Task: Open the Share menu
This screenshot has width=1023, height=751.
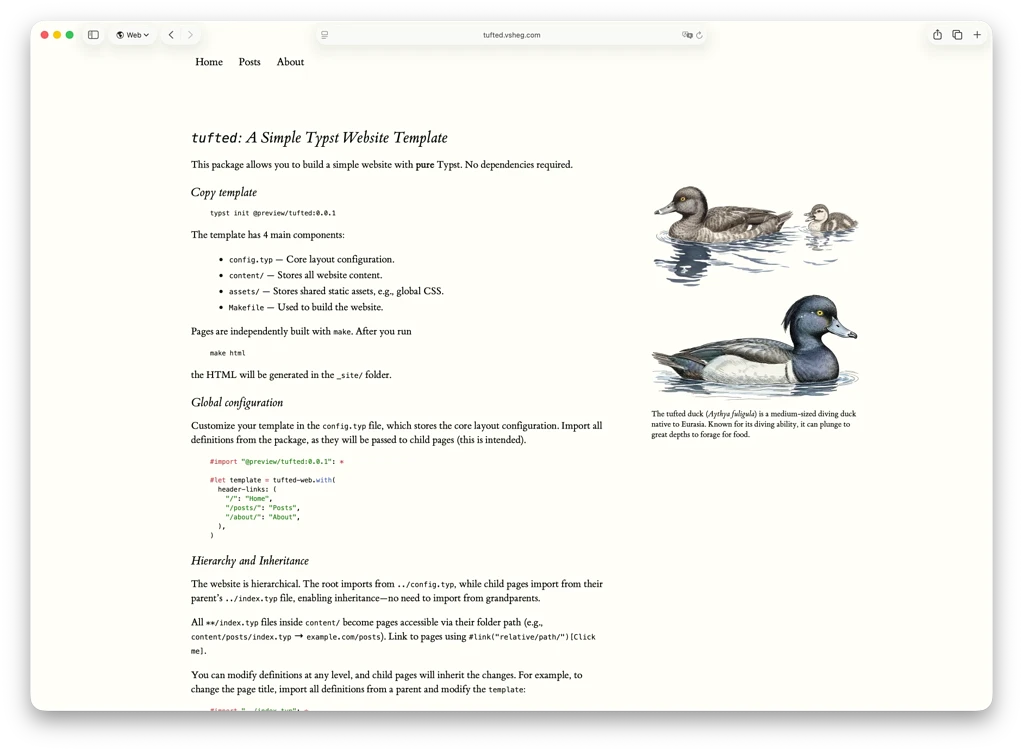Action: point(937,35)
